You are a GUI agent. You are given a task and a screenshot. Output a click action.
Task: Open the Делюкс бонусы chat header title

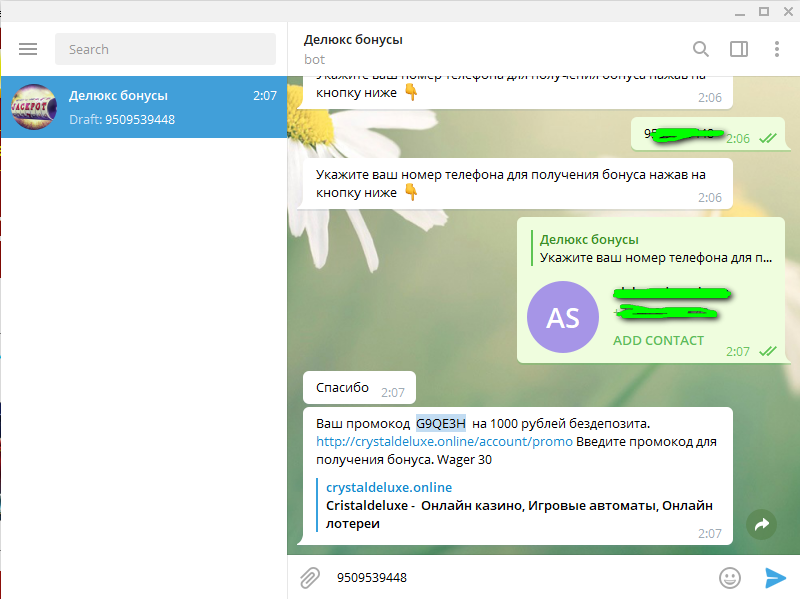click(353, 40)
